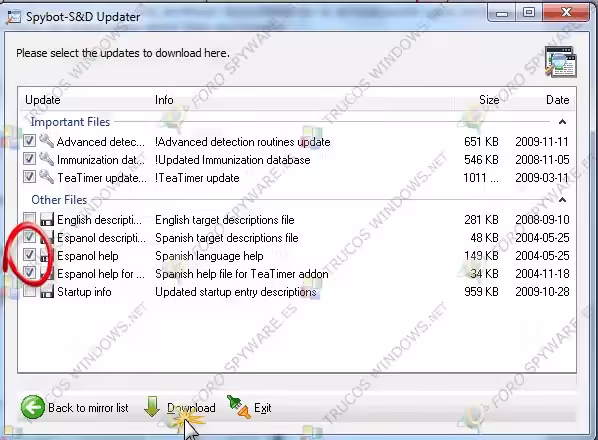Click 'Spanish help file for TeaTimer addon' text
The image size is (598, 440).
[241, 274]
